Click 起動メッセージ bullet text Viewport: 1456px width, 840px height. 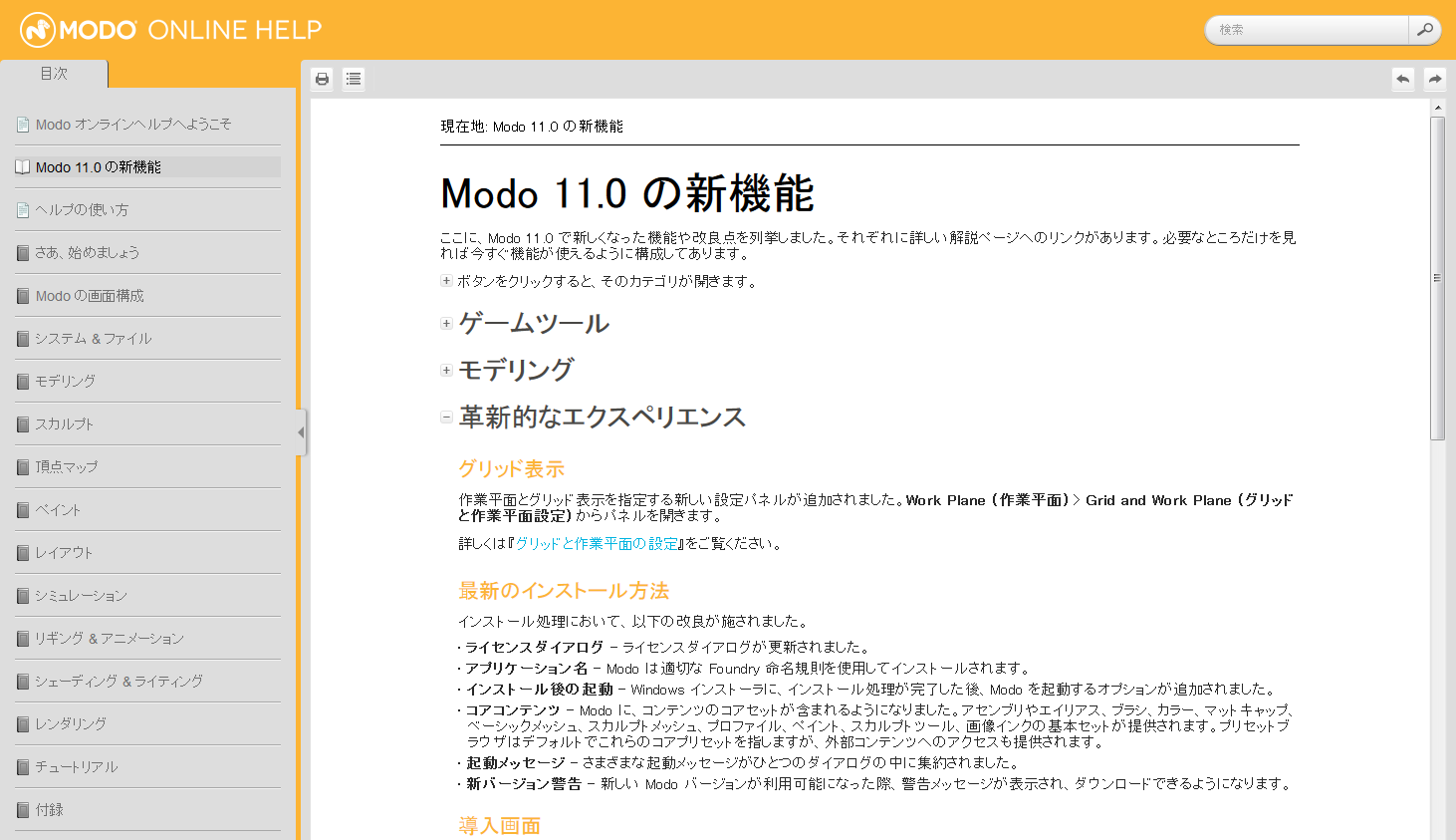pyautogui.click(x=515, y=763)
